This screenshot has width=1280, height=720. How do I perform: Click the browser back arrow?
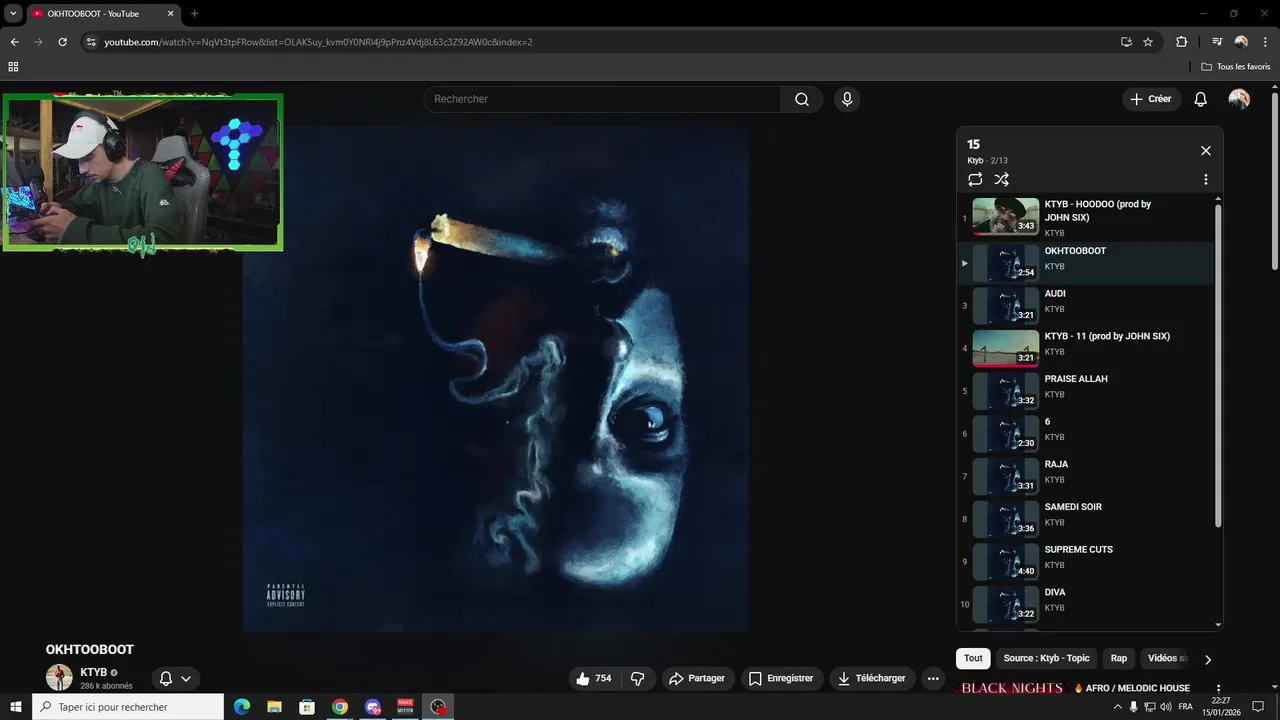coord(14,42)
